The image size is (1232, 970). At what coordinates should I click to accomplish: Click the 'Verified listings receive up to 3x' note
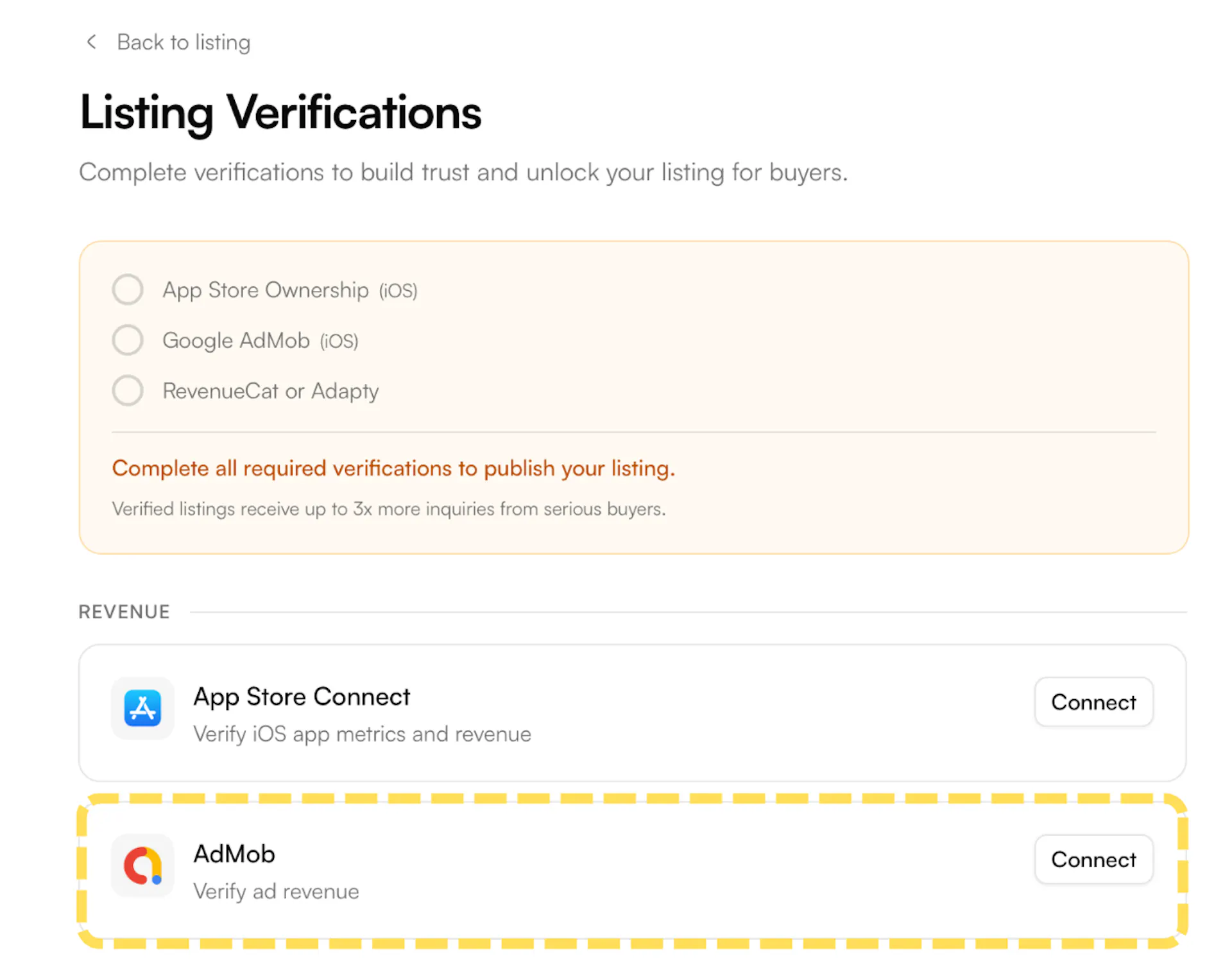[x=389, y=509]
